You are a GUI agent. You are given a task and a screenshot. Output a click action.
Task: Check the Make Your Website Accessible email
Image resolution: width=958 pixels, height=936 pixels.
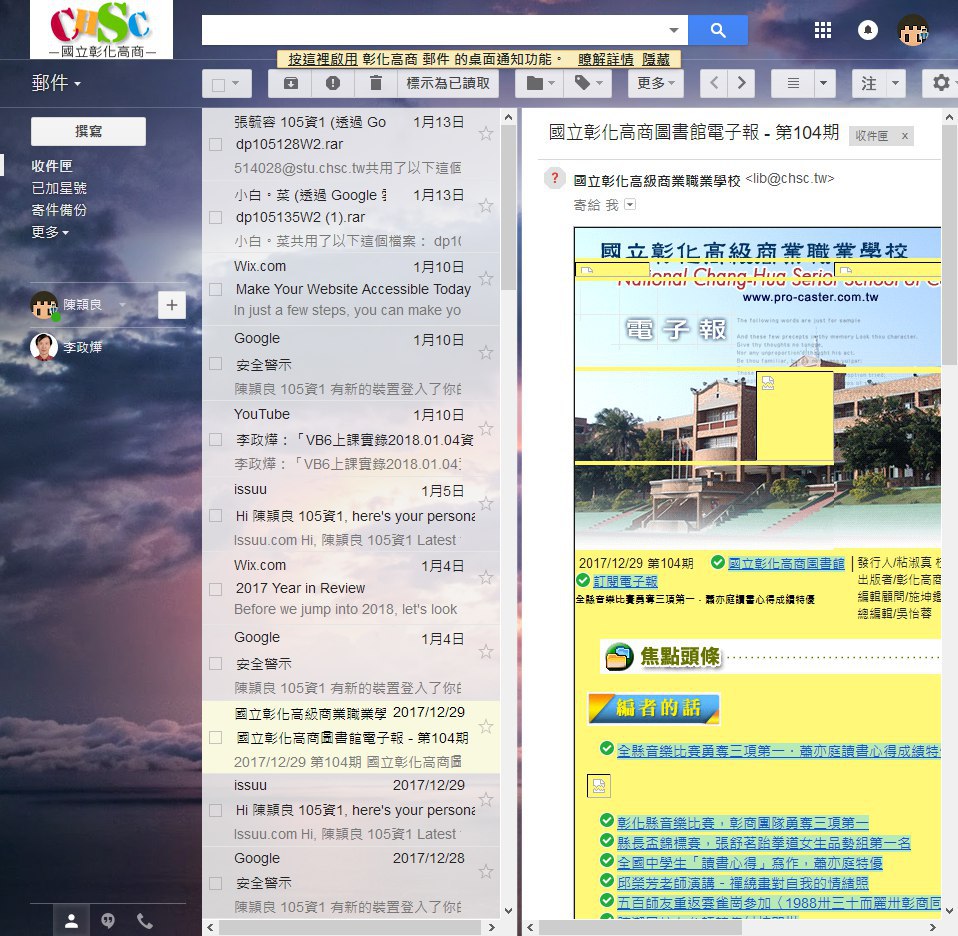[x=215, y=289]
